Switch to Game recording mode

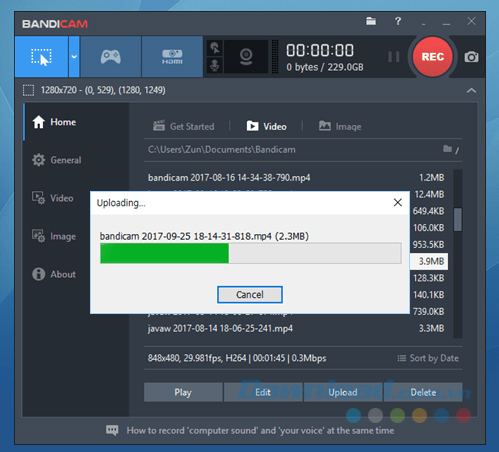click(111, 57)
